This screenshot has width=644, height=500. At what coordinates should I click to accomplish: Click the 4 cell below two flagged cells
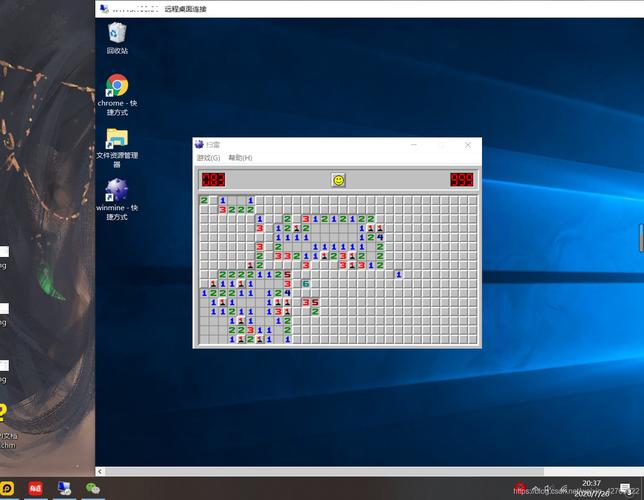pos(380,237)
